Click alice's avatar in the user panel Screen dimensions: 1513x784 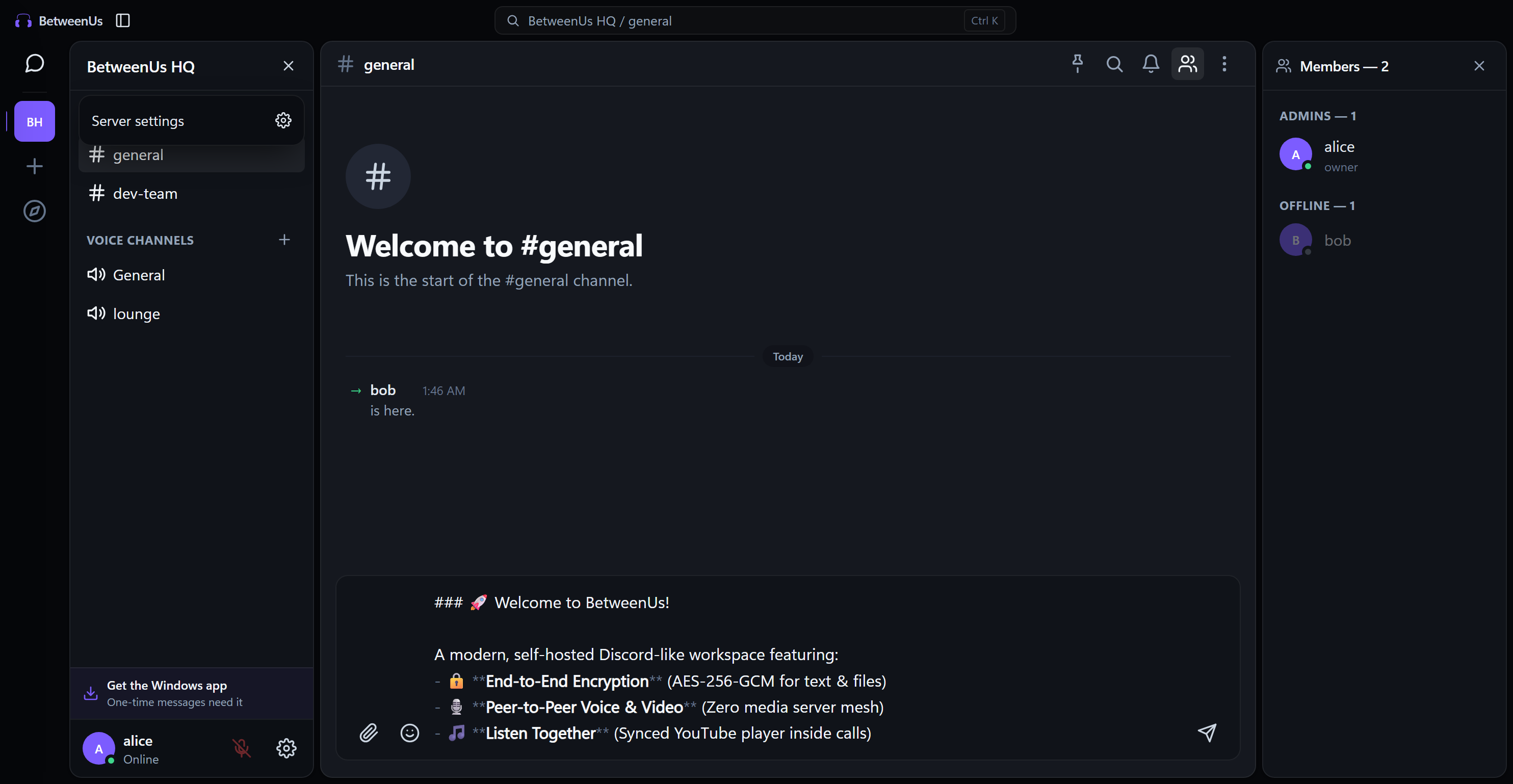[x=99, y=748]
